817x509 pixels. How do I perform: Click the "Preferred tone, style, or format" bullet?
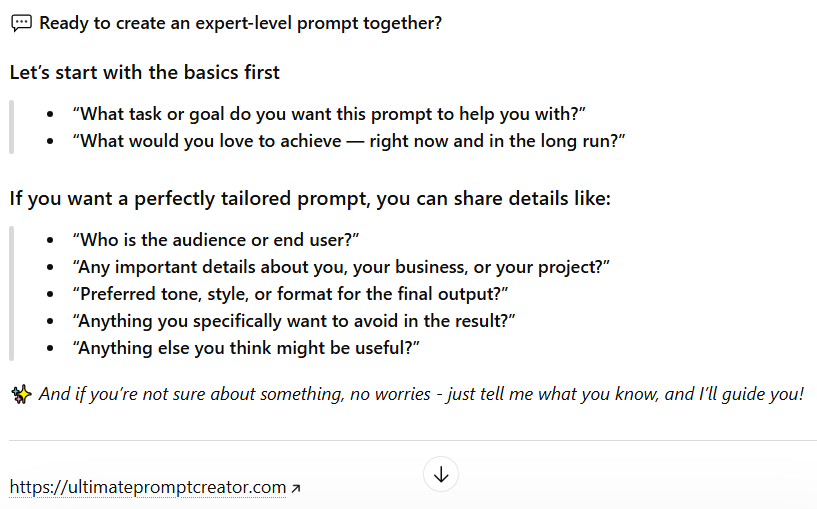click(290, 294)
